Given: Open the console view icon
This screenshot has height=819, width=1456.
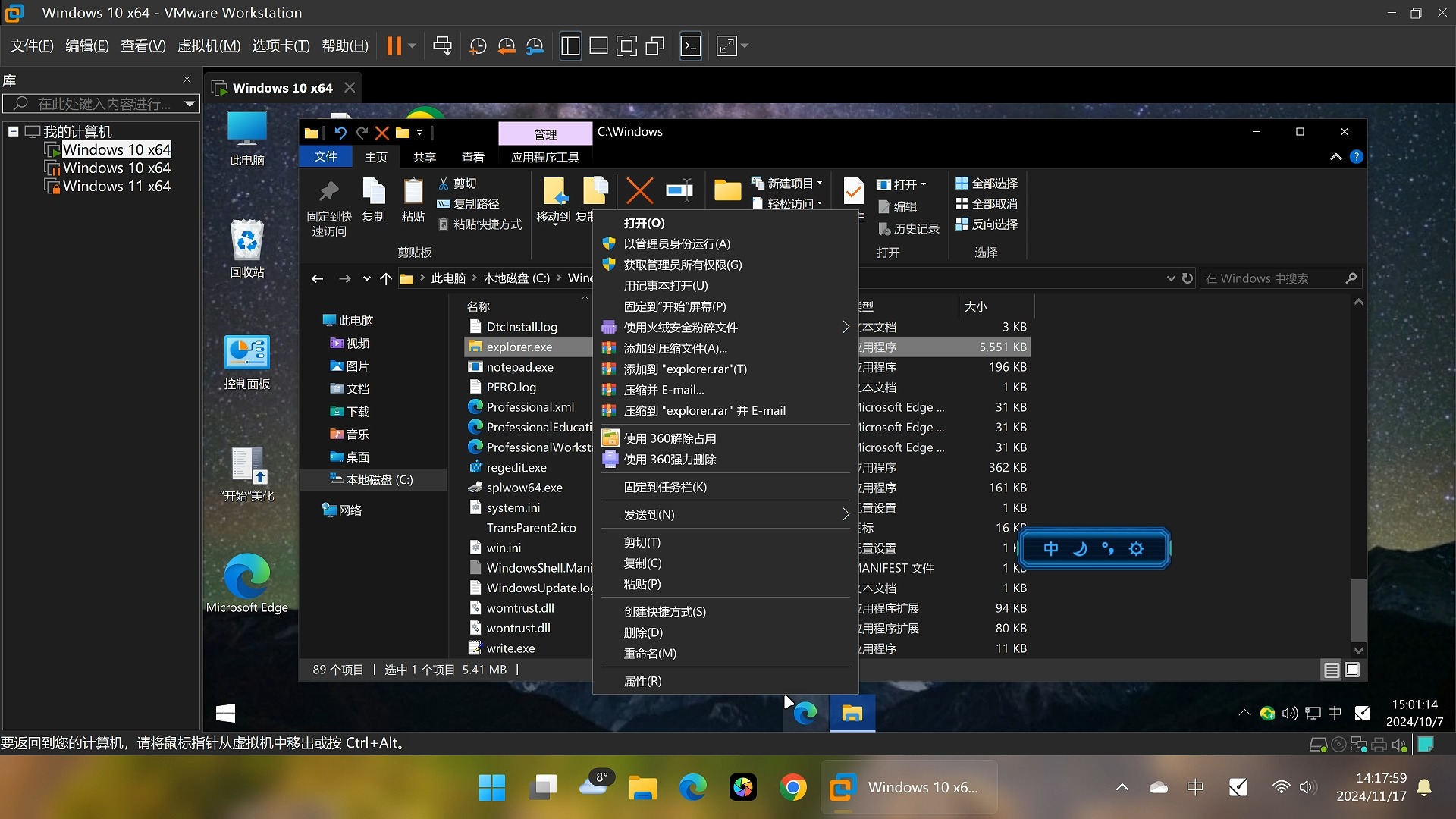Looking at the screenshot, I should pyautogui.click(x=690, y=46).
